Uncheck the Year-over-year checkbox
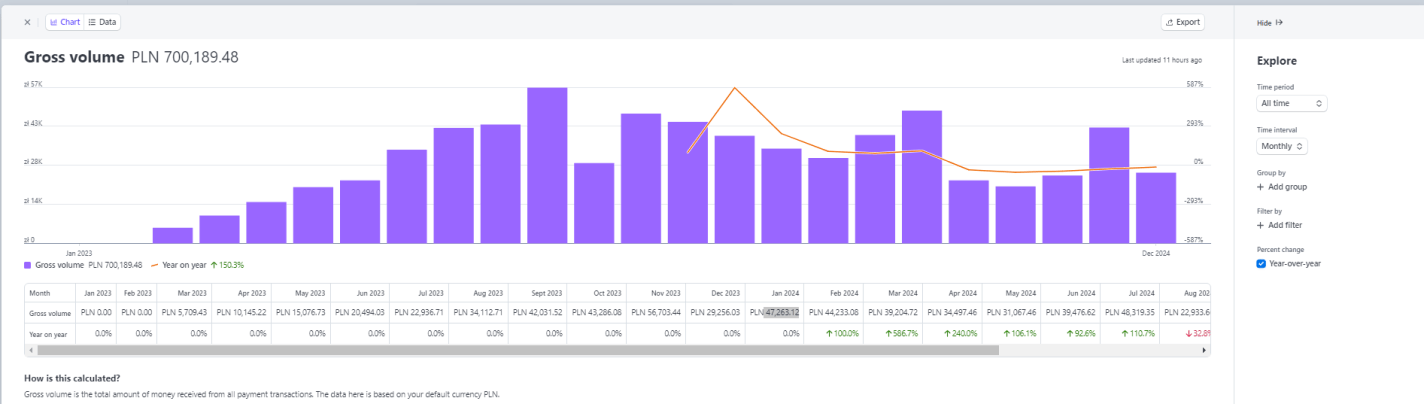The image size is (1424, 404). (1262, 264)
